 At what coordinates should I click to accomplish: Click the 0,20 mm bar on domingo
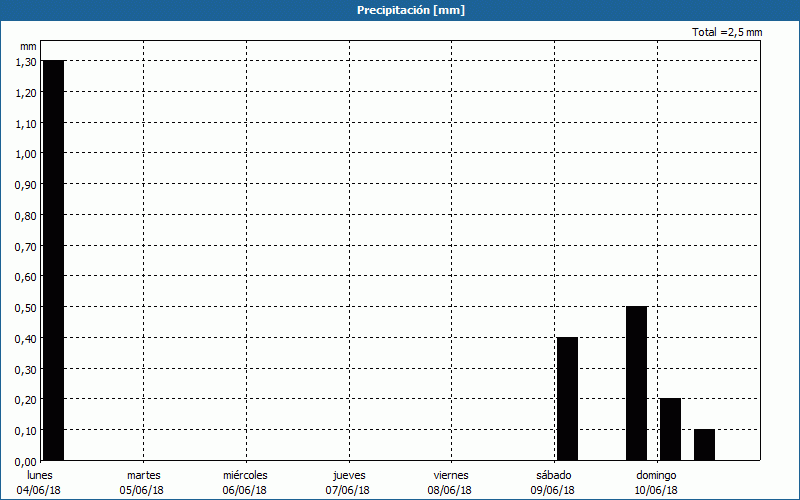670,429
